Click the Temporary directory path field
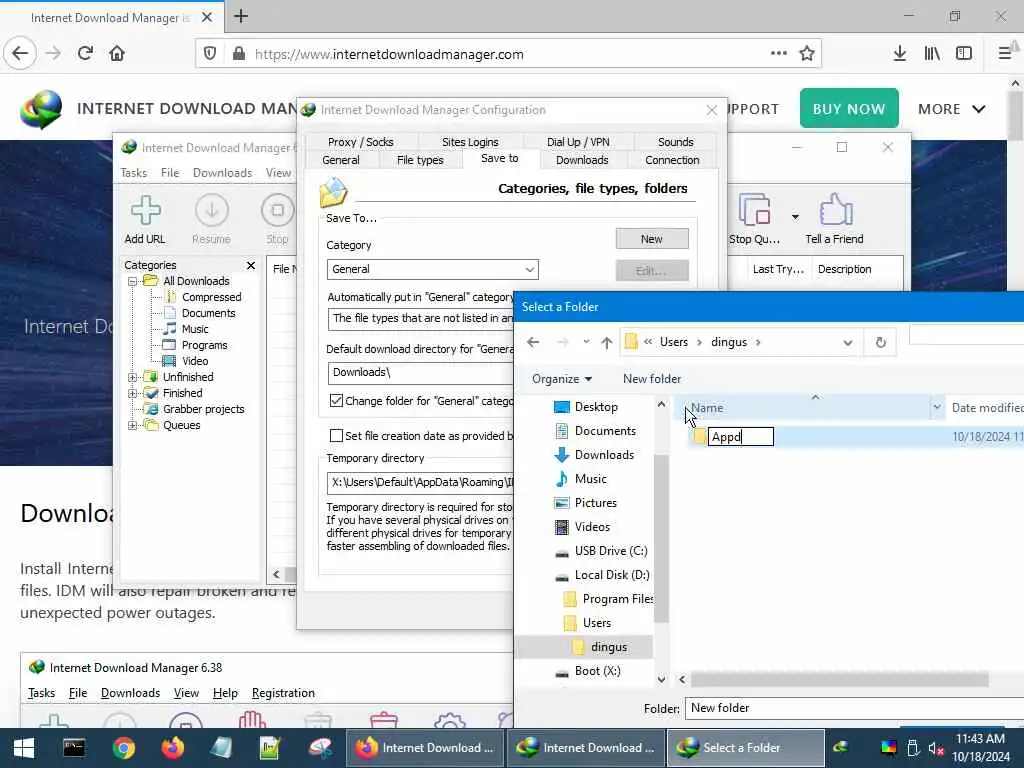This screenshot has height=768, width=1024. tap(422, 482)
